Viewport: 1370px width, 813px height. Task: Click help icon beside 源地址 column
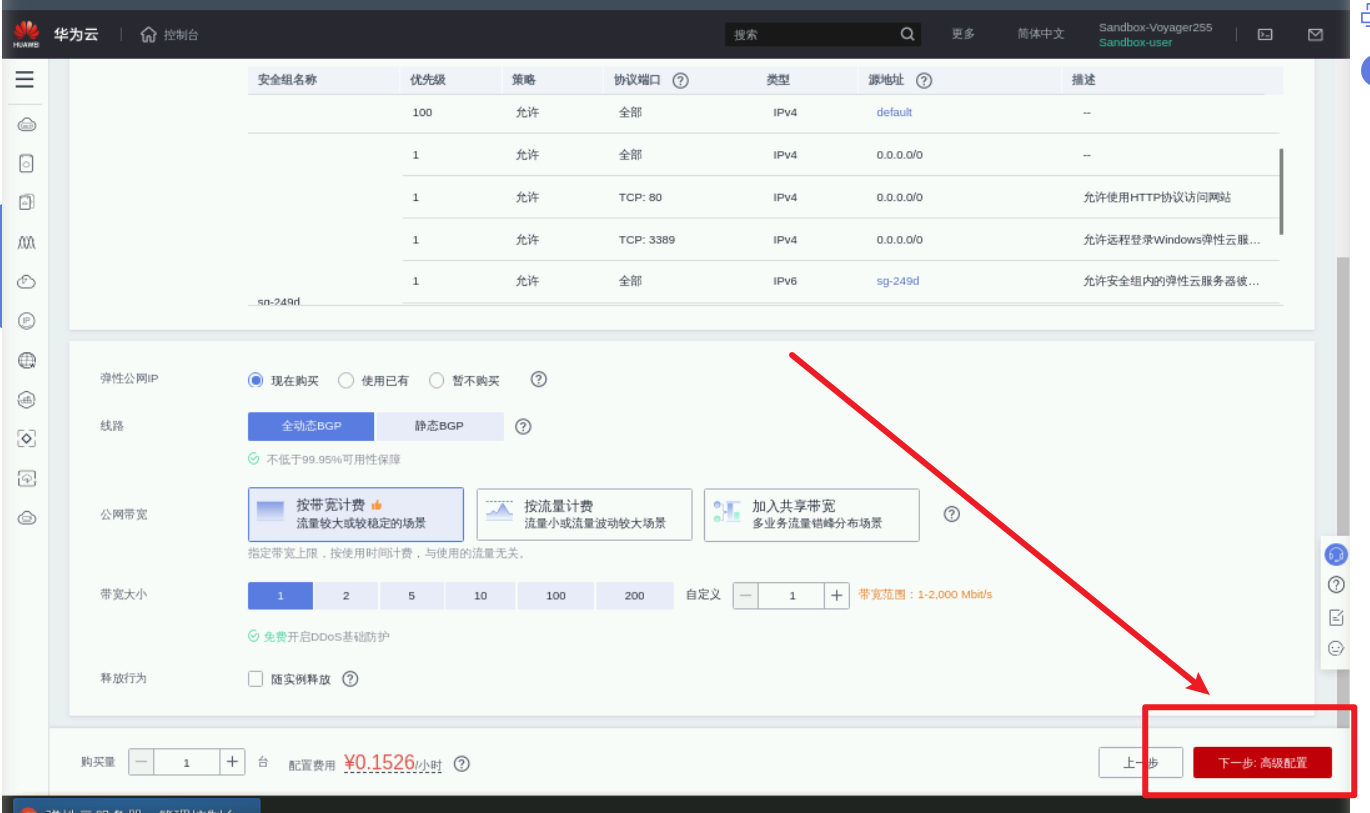[x=924, y=80]
